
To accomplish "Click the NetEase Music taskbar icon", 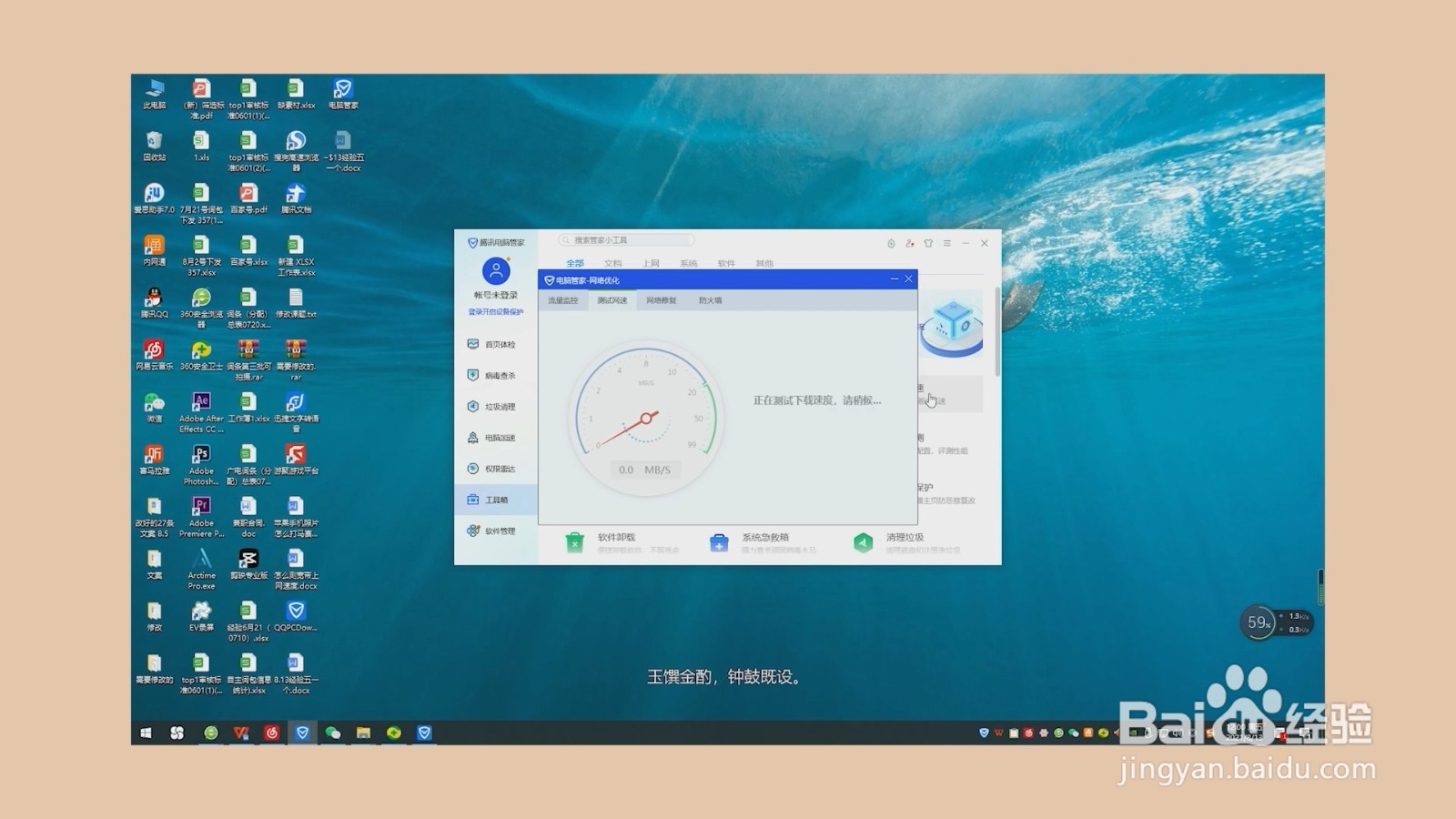I will click(x=271, y=733).
